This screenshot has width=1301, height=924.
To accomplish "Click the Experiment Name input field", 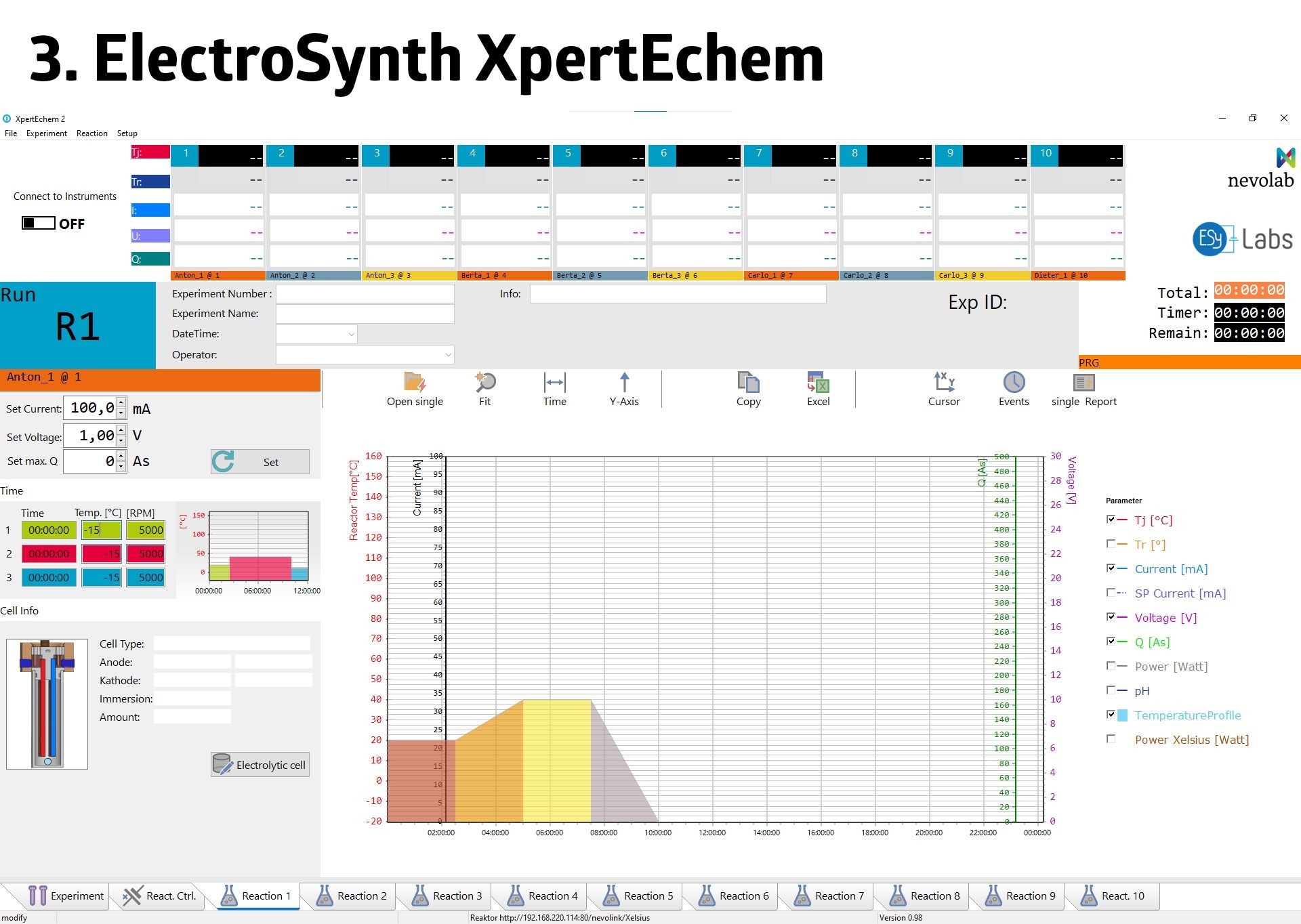I will [x=365, y=314].
